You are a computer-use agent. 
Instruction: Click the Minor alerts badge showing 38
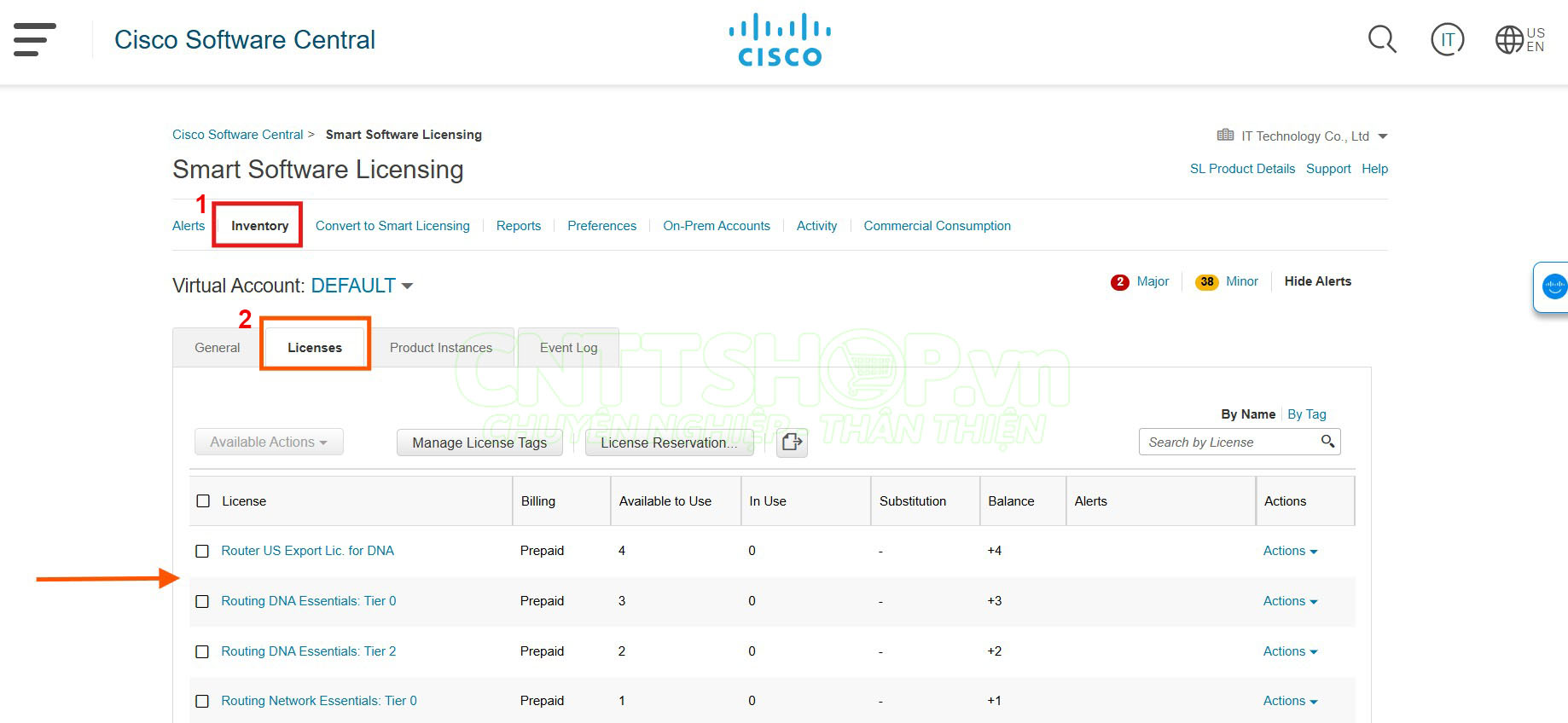[x=1206, y=282]
